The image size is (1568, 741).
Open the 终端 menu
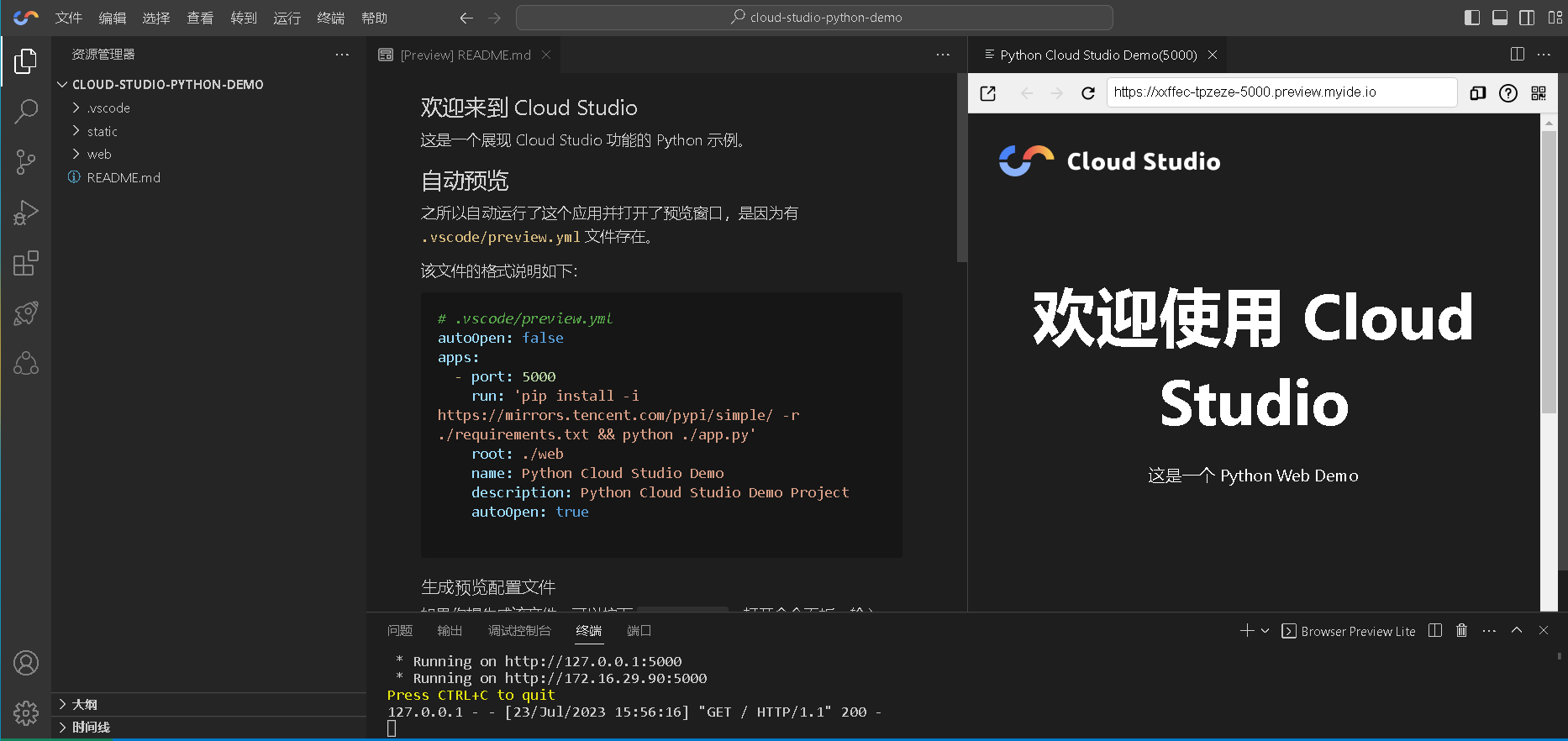coord(331,18)
